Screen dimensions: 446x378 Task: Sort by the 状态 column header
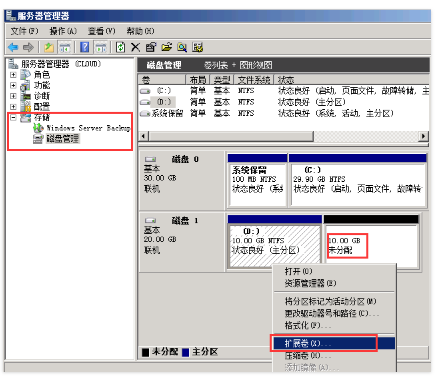(351, 80)
